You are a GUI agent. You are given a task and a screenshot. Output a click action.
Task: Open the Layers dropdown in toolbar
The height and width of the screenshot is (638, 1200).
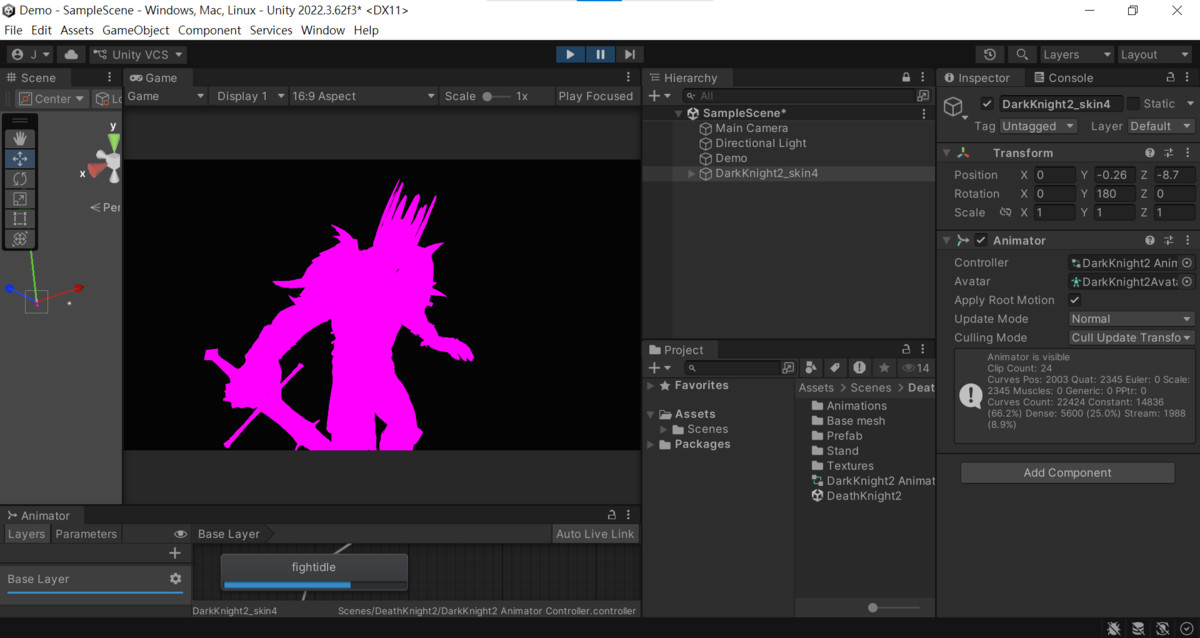click(1076, 55)
